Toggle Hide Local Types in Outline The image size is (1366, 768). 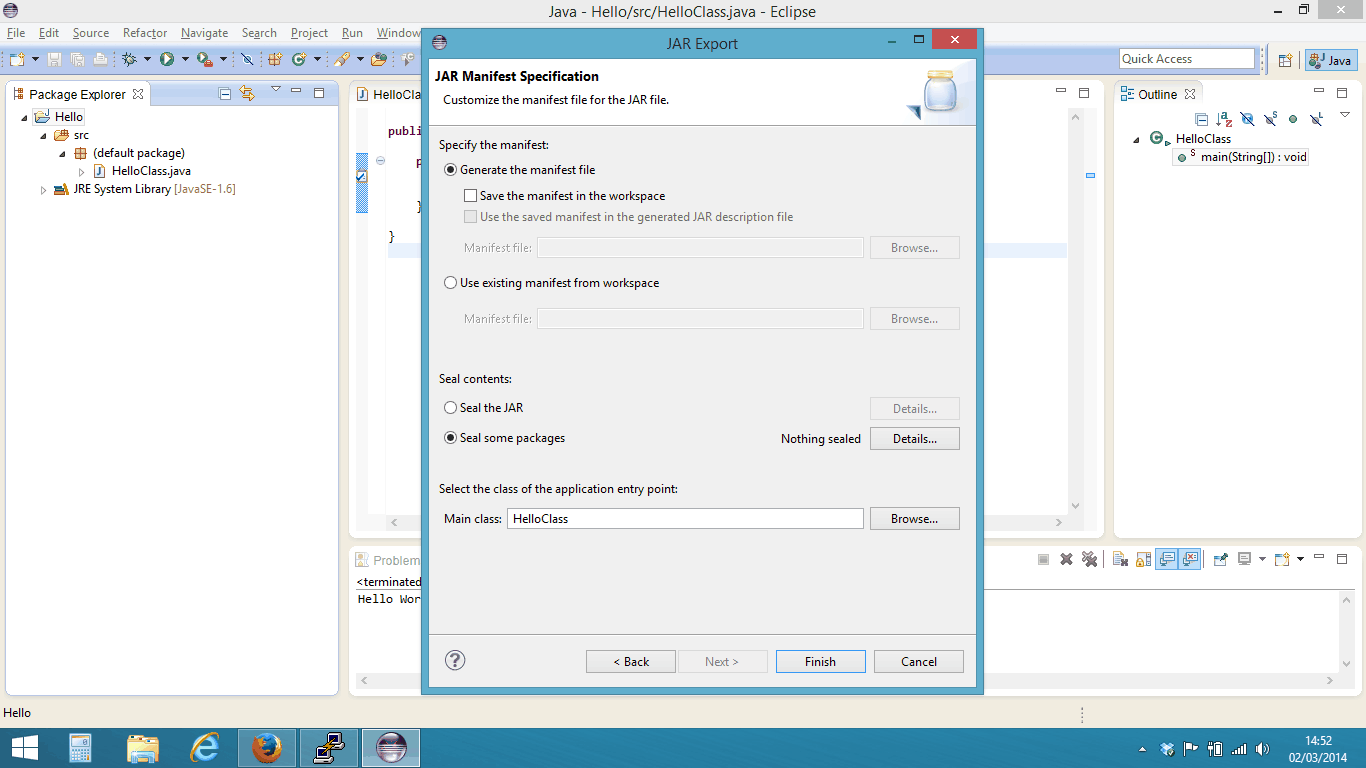click(x=1316, y=119)
